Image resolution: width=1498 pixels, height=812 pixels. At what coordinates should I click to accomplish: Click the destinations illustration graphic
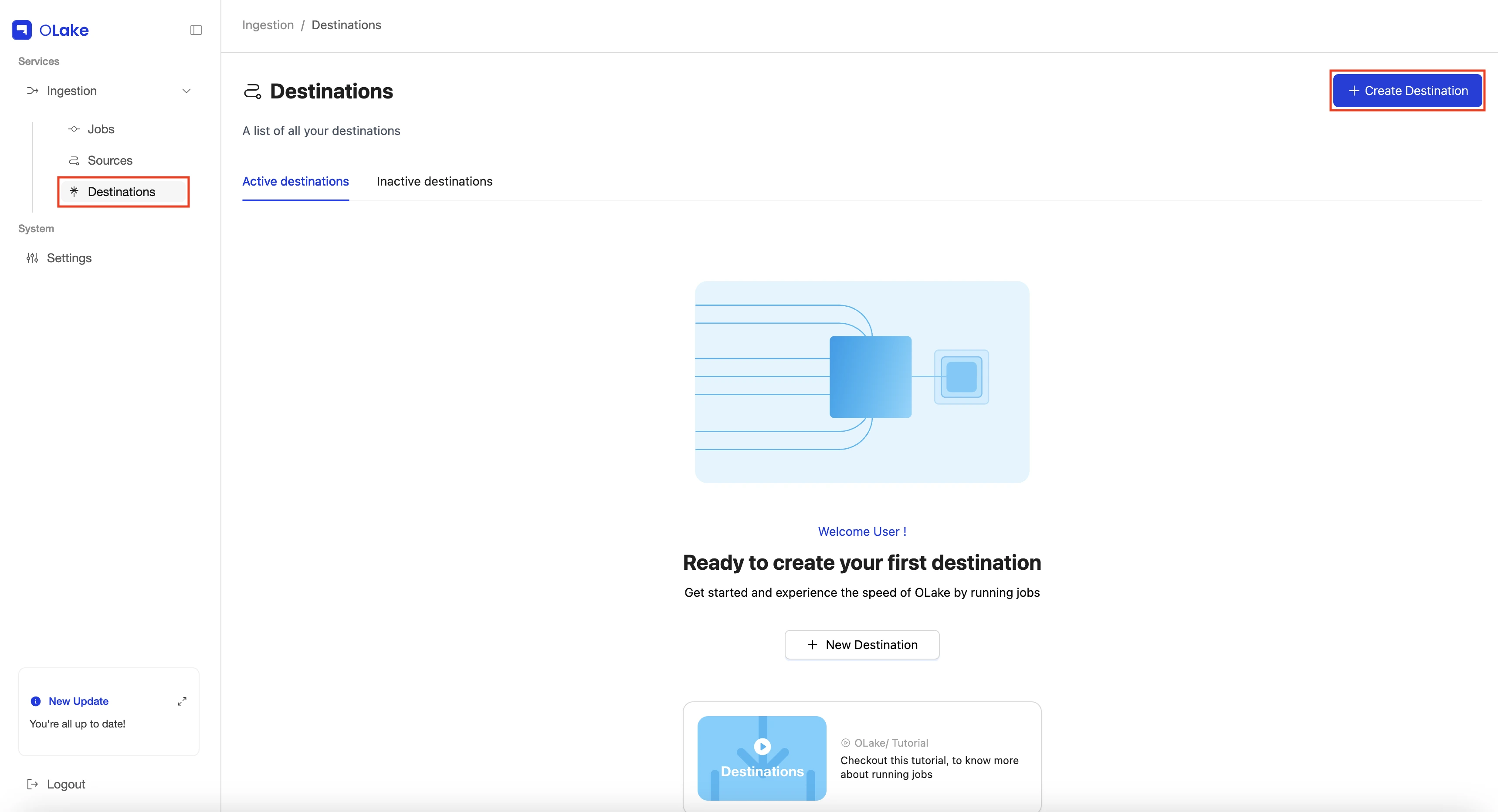point(862,382)
